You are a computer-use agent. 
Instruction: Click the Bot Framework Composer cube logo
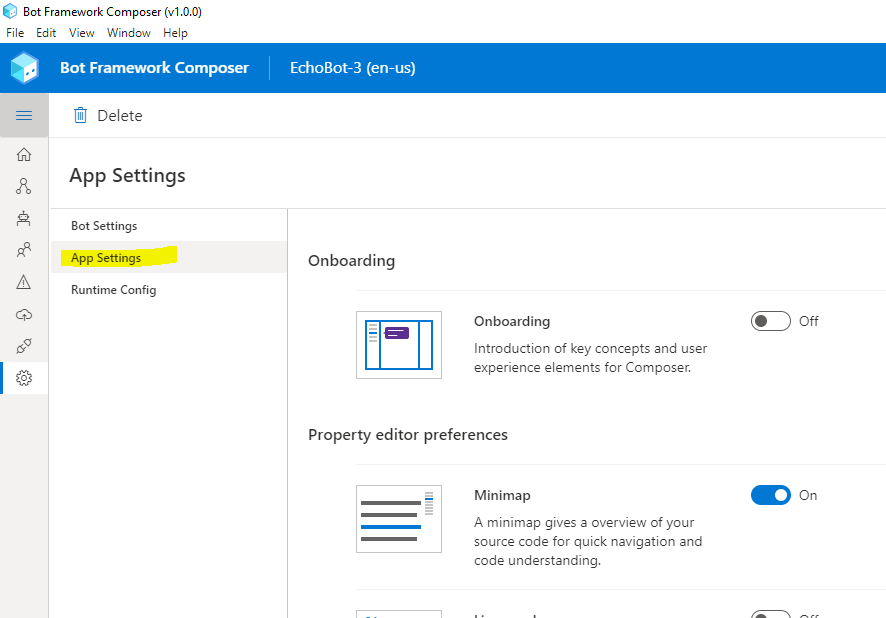point(24,68)
